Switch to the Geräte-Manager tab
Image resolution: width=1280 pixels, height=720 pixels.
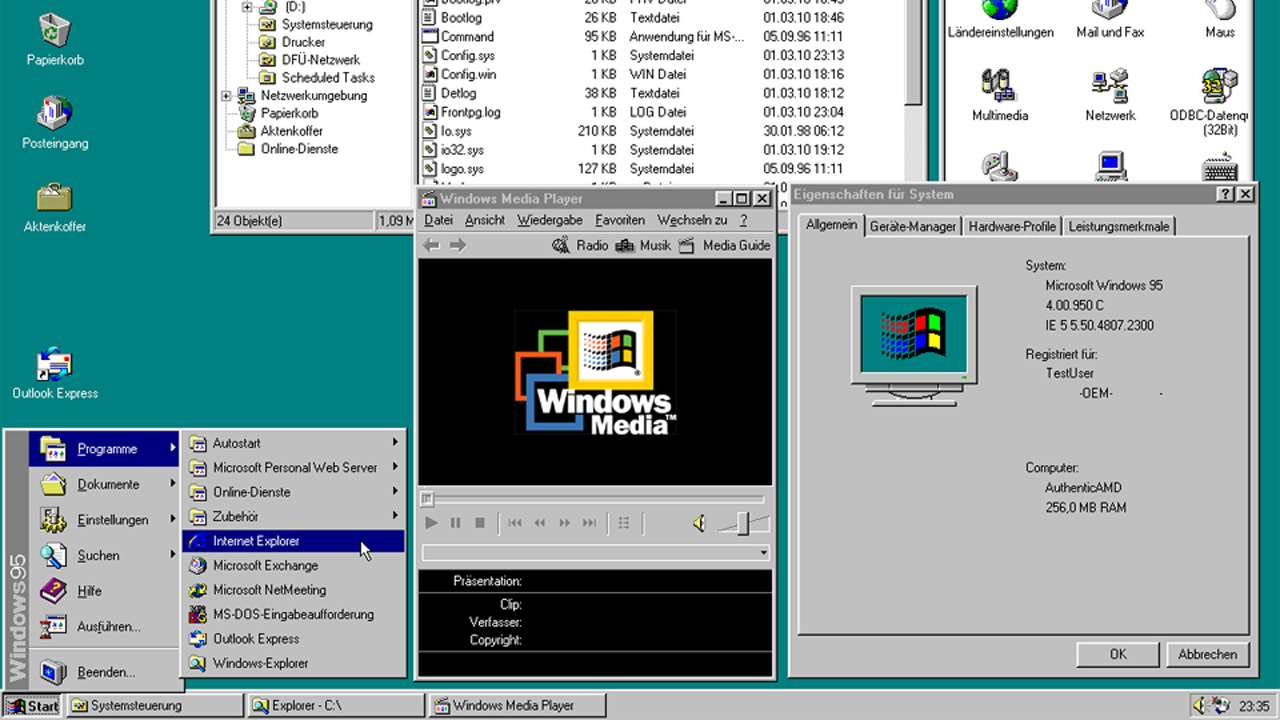coord(913,225)
